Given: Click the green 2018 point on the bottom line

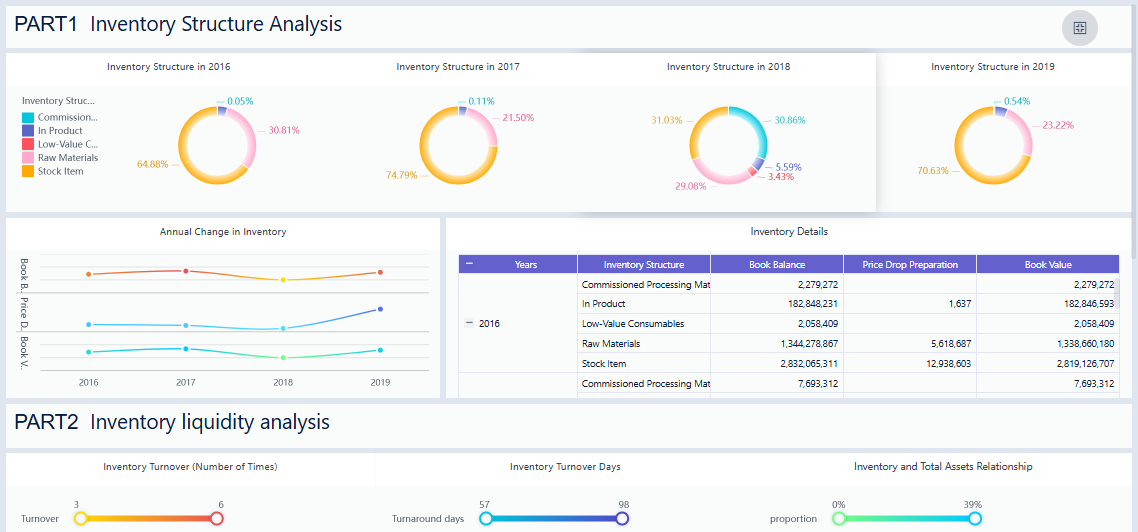Looking at the screenshot, I should click(283, 358).
